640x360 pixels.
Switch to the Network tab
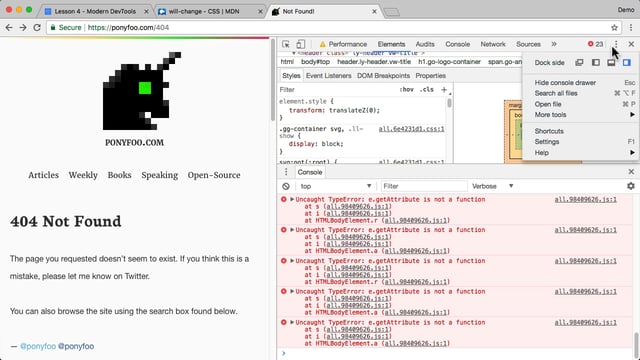tap(493, 44)
